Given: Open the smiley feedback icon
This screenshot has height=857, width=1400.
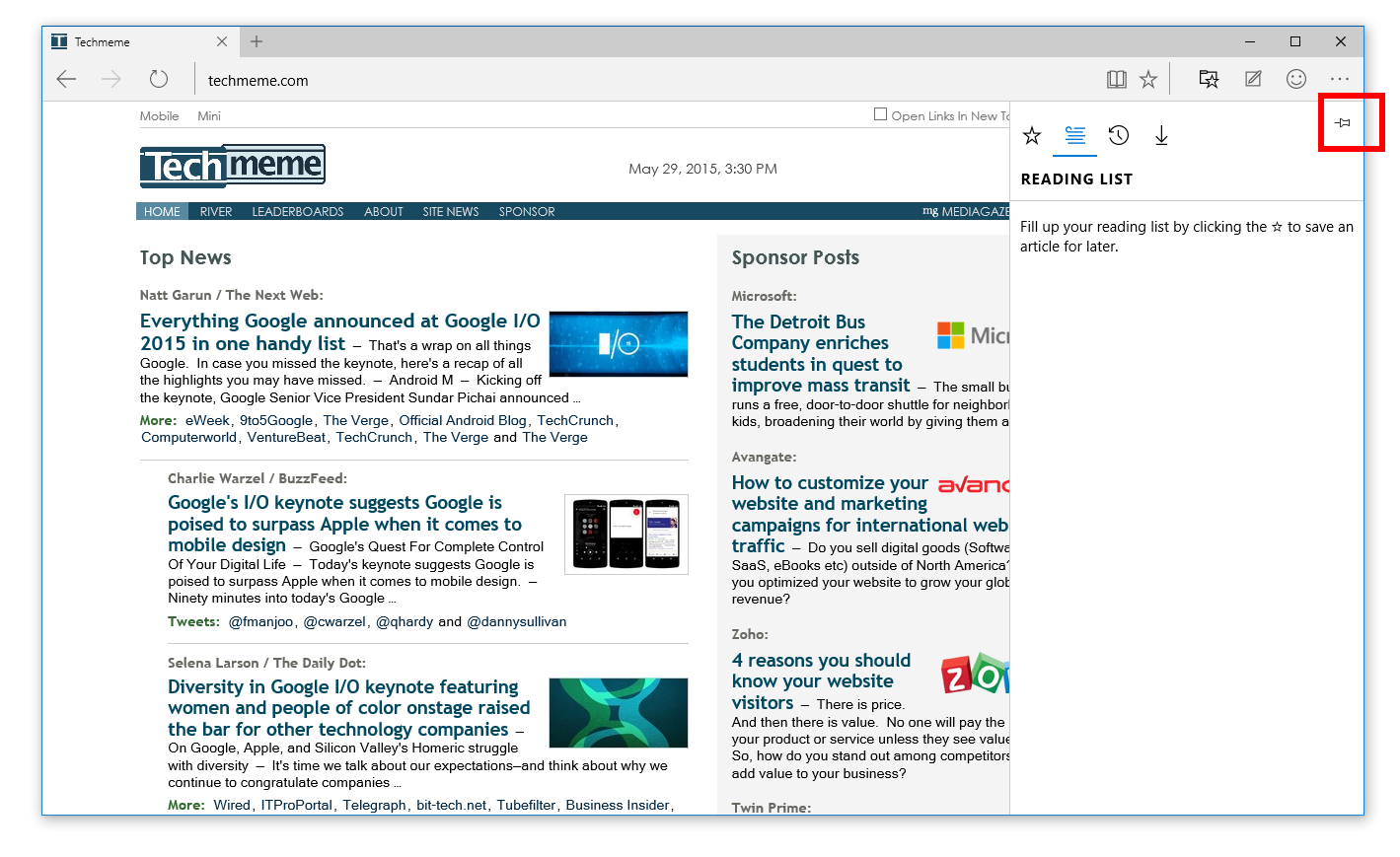Looking at the screenshot, I should (1296, 79).
